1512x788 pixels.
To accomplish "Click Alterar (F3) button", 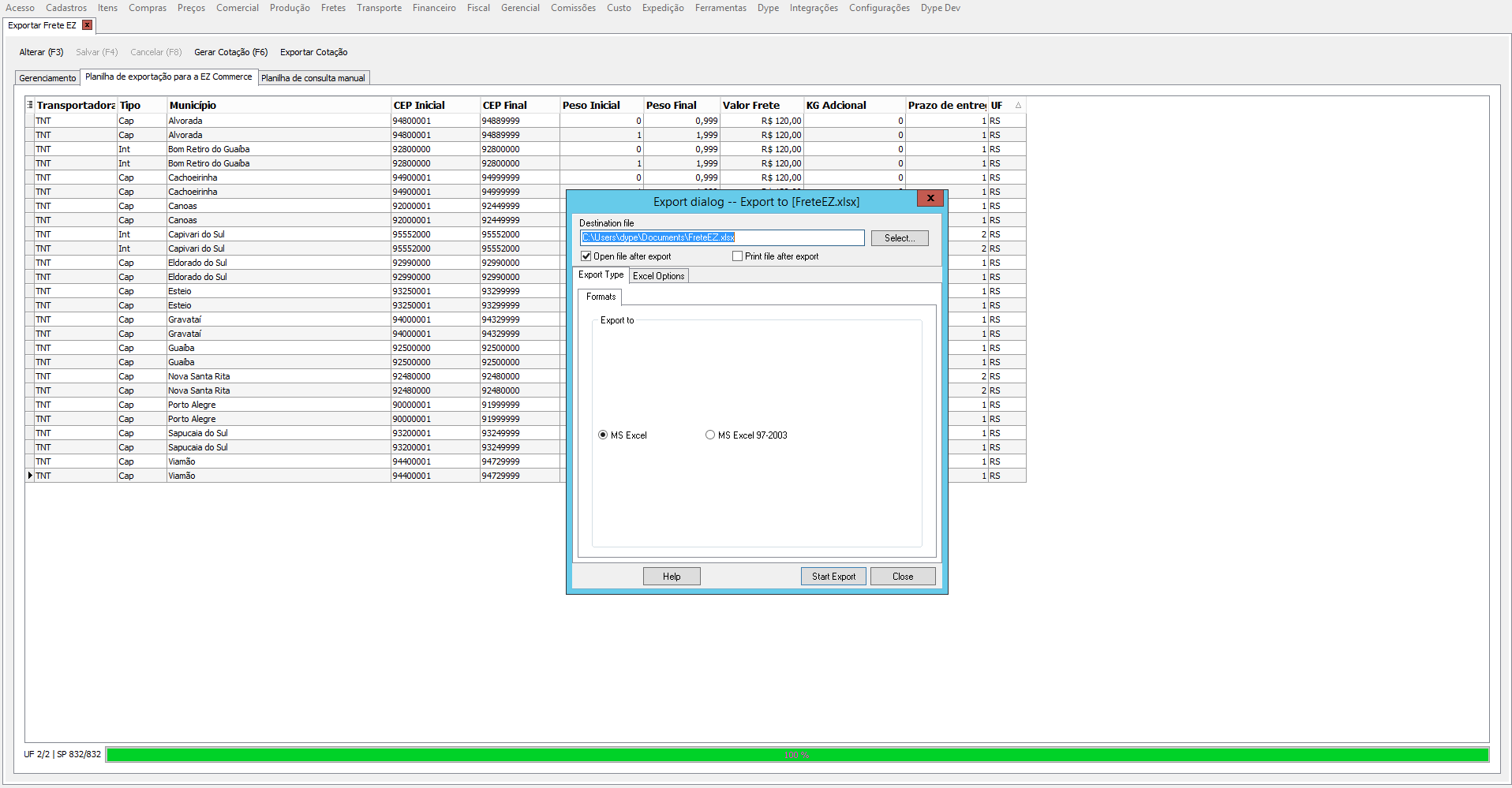I will (x=41, y=52).
